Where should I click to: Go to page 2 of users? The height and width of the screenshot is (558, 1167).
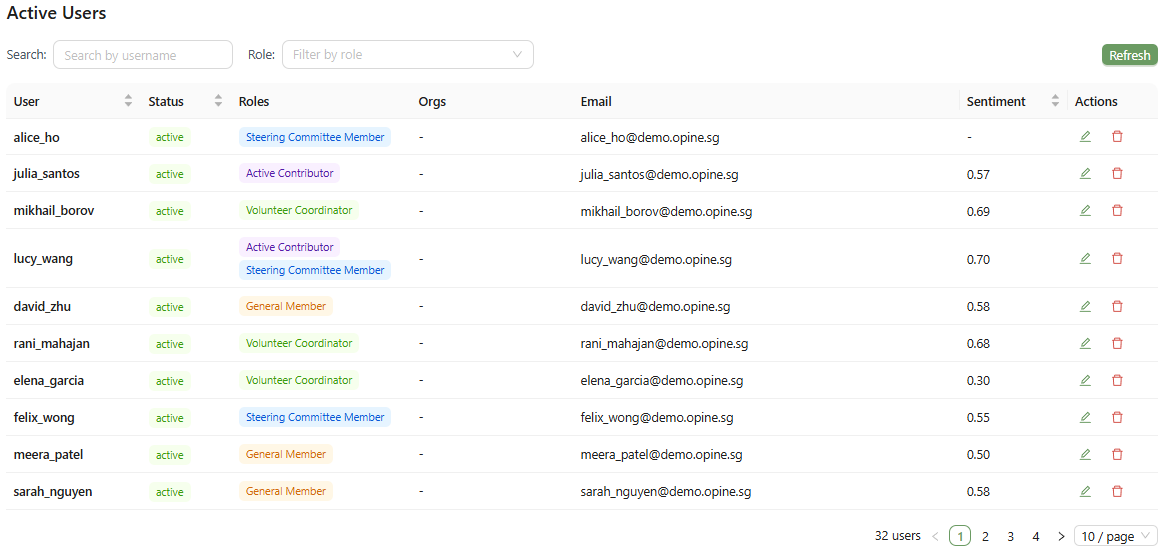tap(985, 536)
